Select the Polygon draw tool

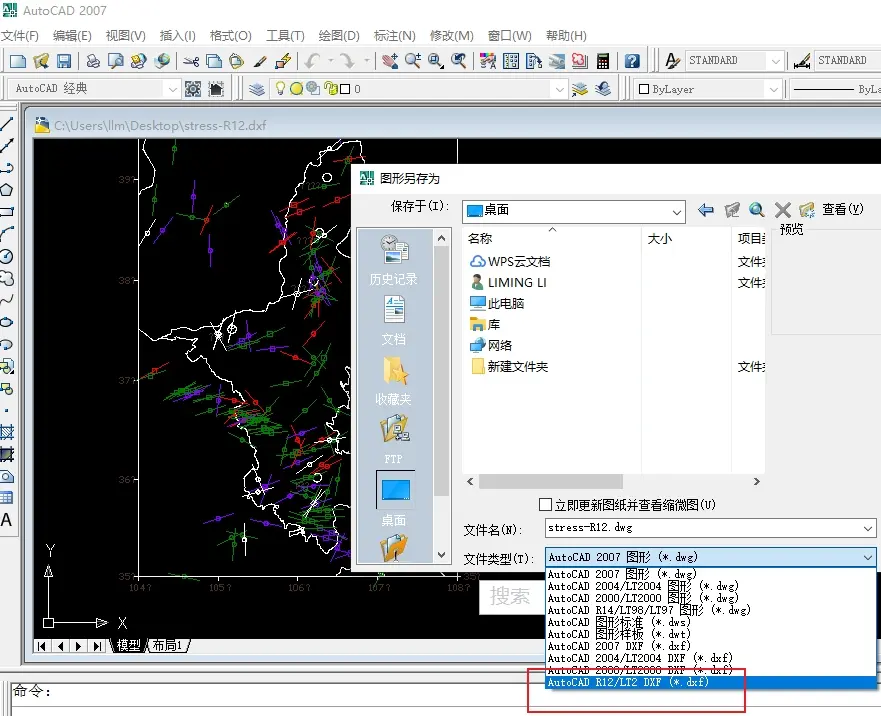pyautogui.click(x=7, y=190)
